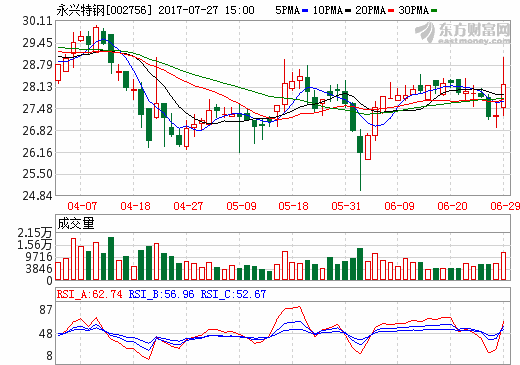
Task: Click the 5PMA legend label
Action: 287,10
